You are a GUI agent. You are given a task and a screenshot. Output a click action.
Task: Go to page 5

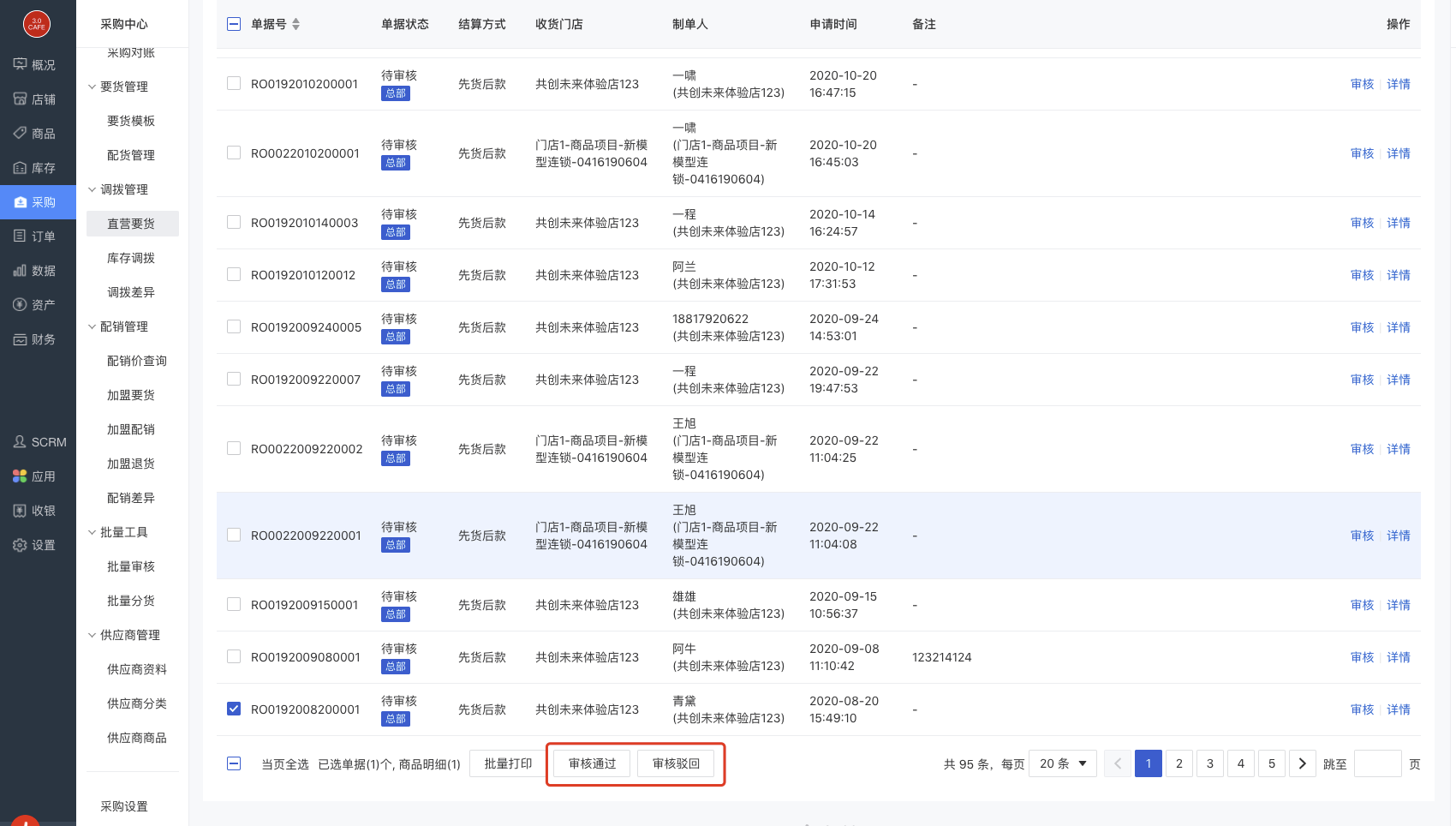tap(1272, 763)
